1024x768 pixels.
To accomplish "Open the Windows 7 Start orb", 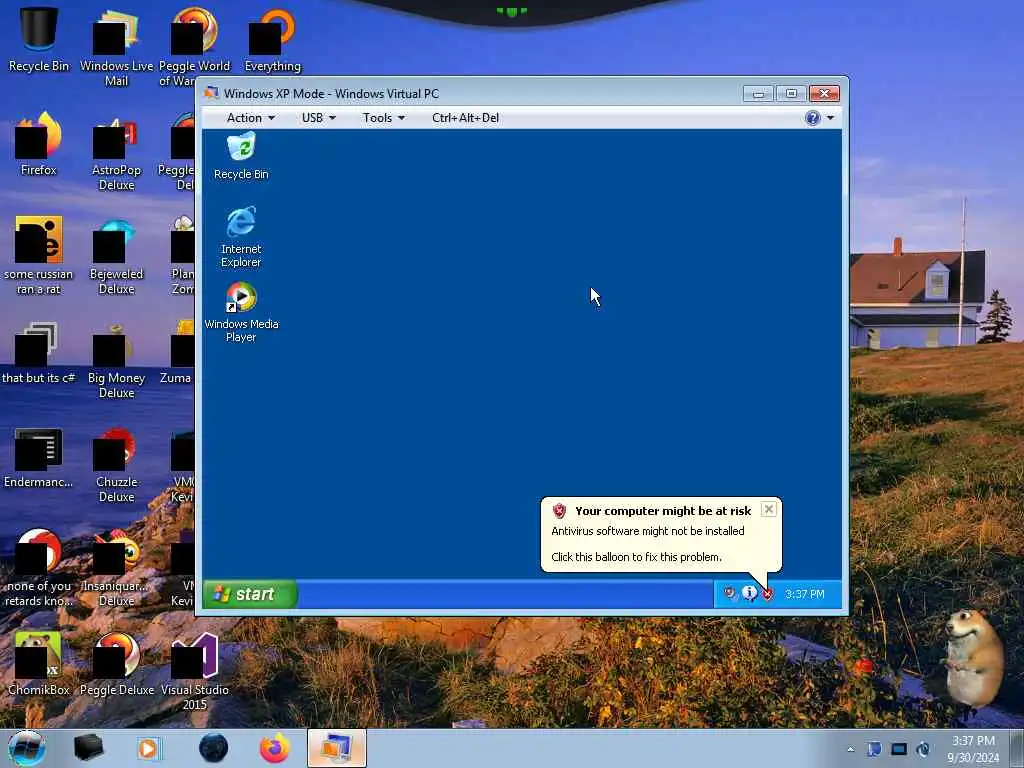I will 27,748.
